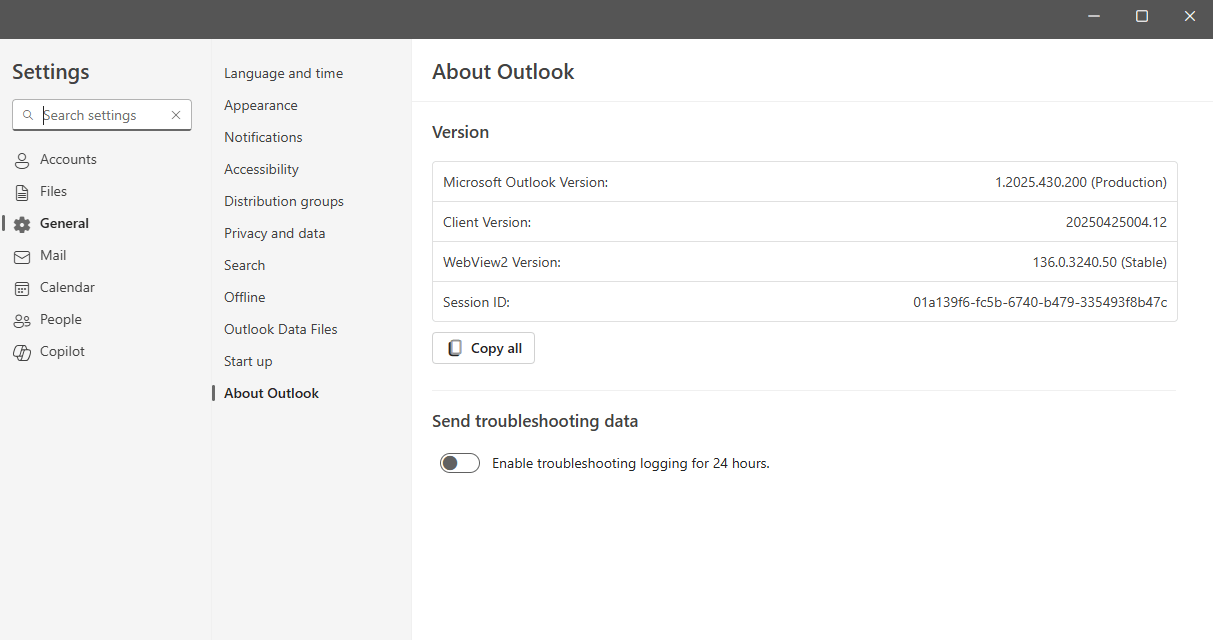
Task: Open Privacy and data settings
Action: click(x=275, y=233)
